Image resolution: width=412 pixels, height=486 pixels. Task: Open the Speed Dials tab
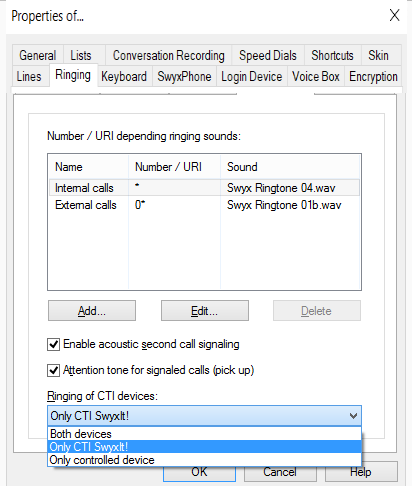[268, 55]
